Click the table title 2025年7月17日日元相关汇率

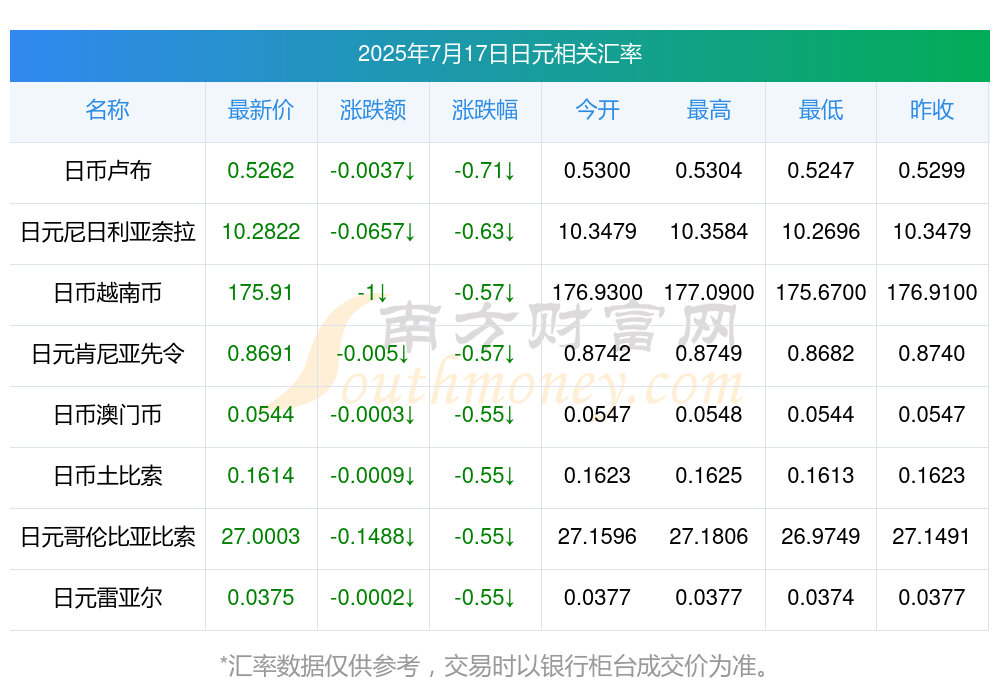[499, 54]
